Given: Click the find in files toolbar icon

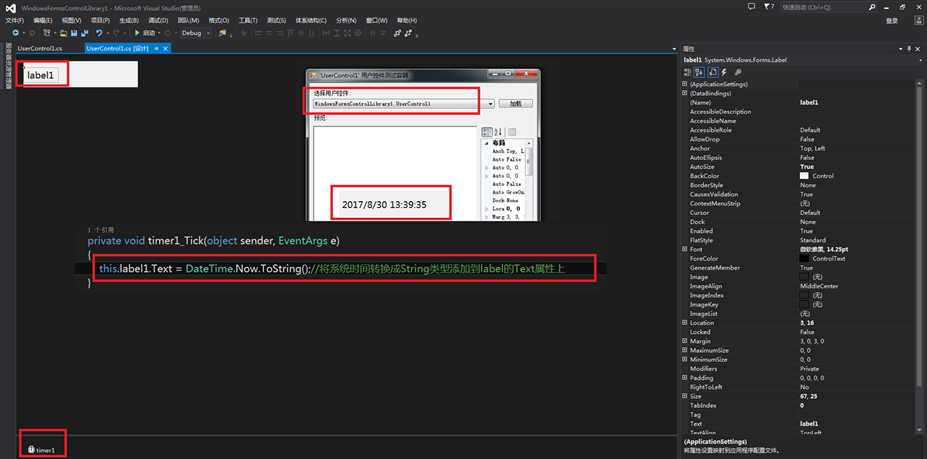Looking at the screenshot, I should [223, 33].
